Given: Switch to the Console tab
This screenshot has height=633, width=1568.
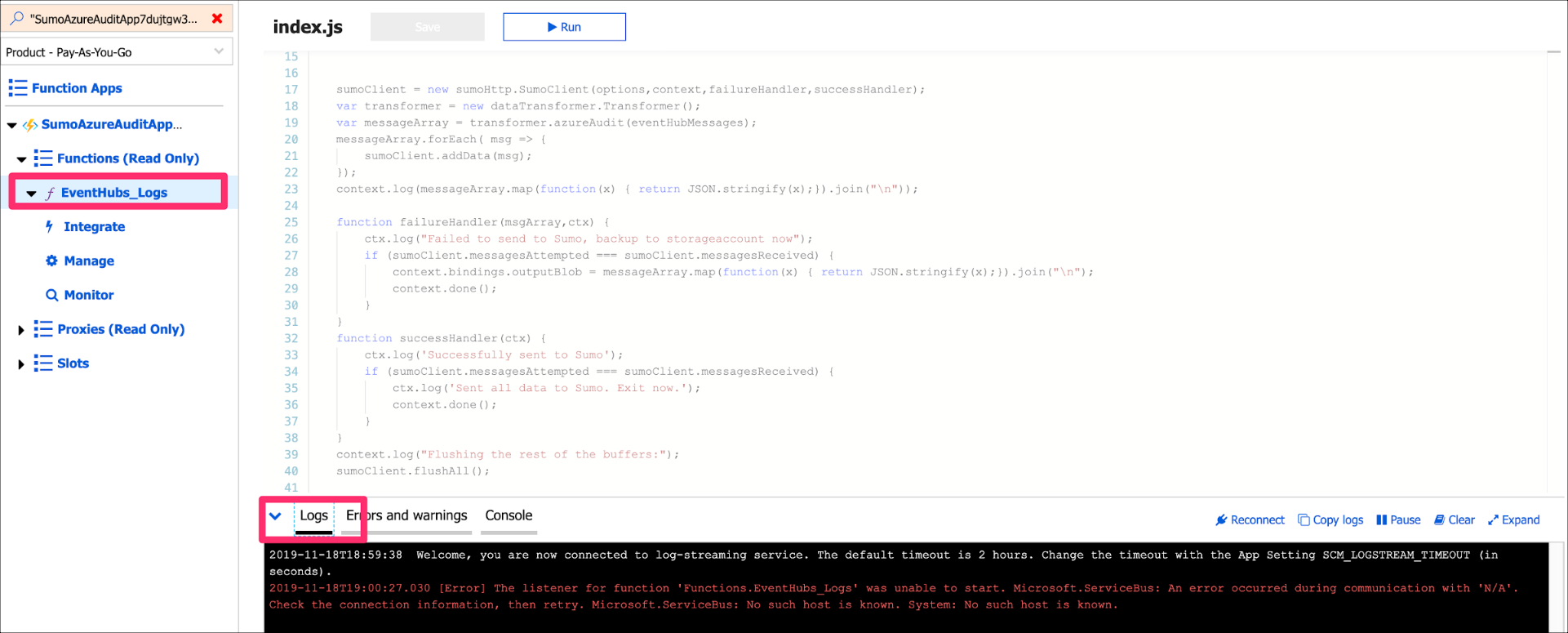Looking at the screenshot, I should coord(508,516).
